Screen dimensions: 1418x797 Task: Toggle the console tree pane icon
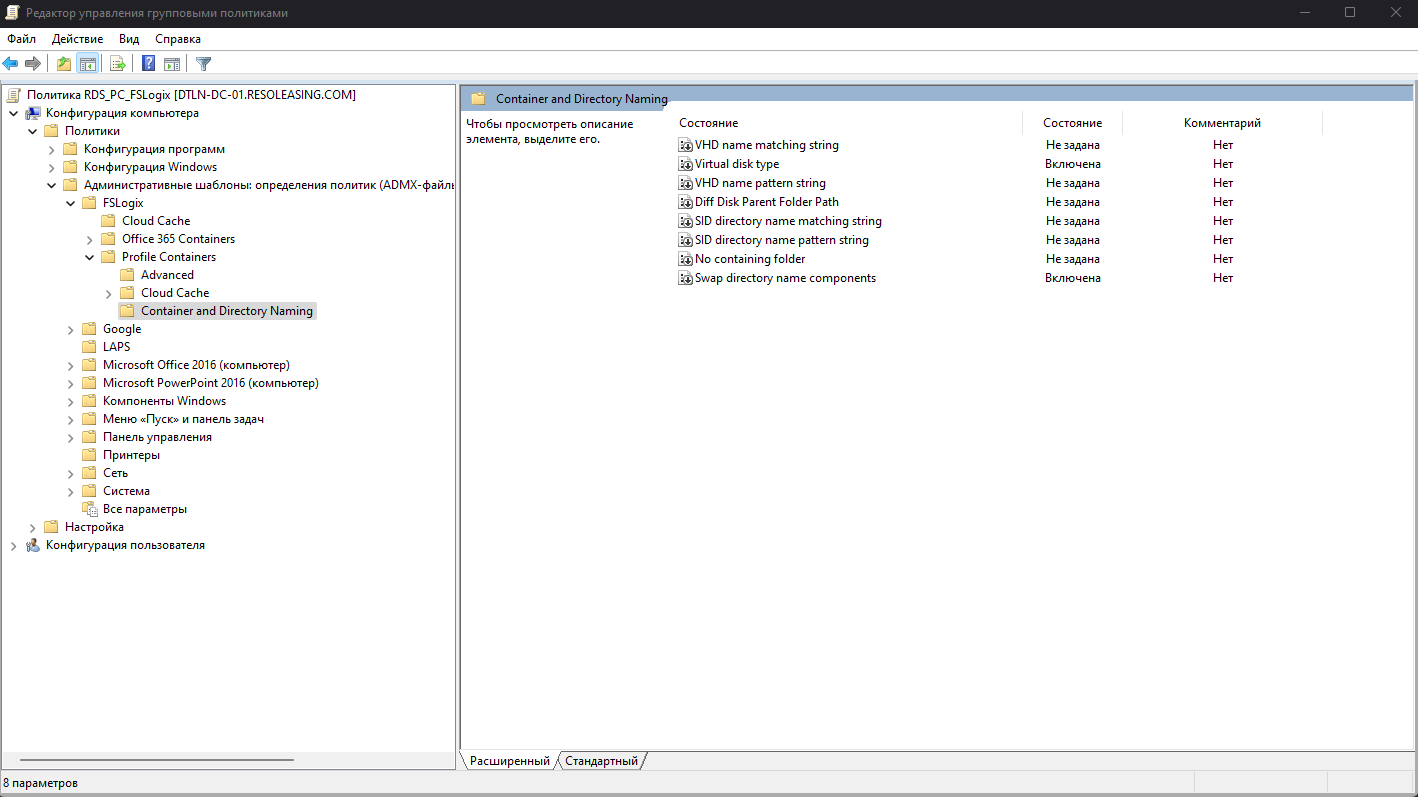click(x=88, y=63)
